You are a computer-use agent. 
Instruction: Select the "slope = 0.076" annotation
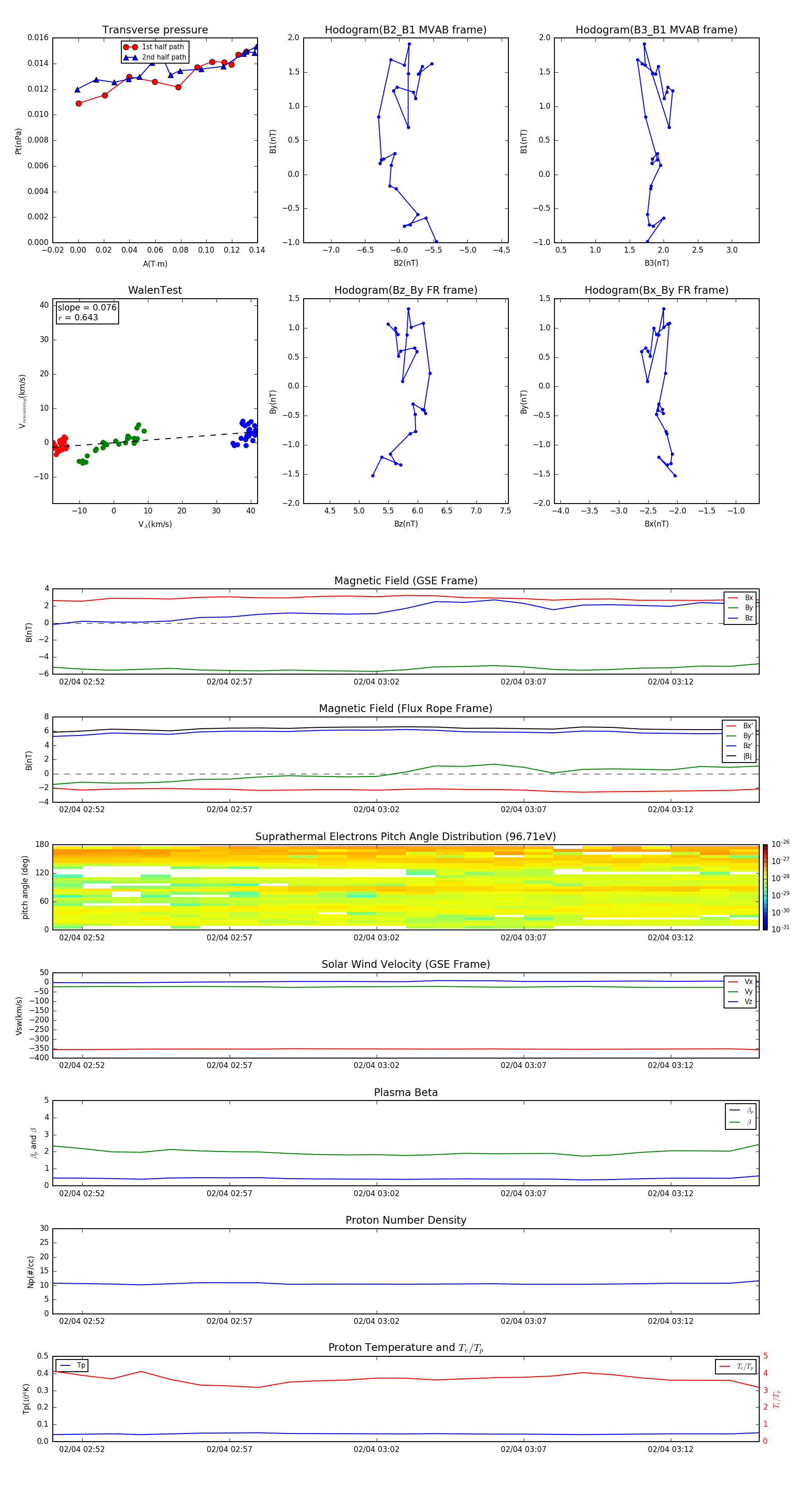click(x=87, y=308)
